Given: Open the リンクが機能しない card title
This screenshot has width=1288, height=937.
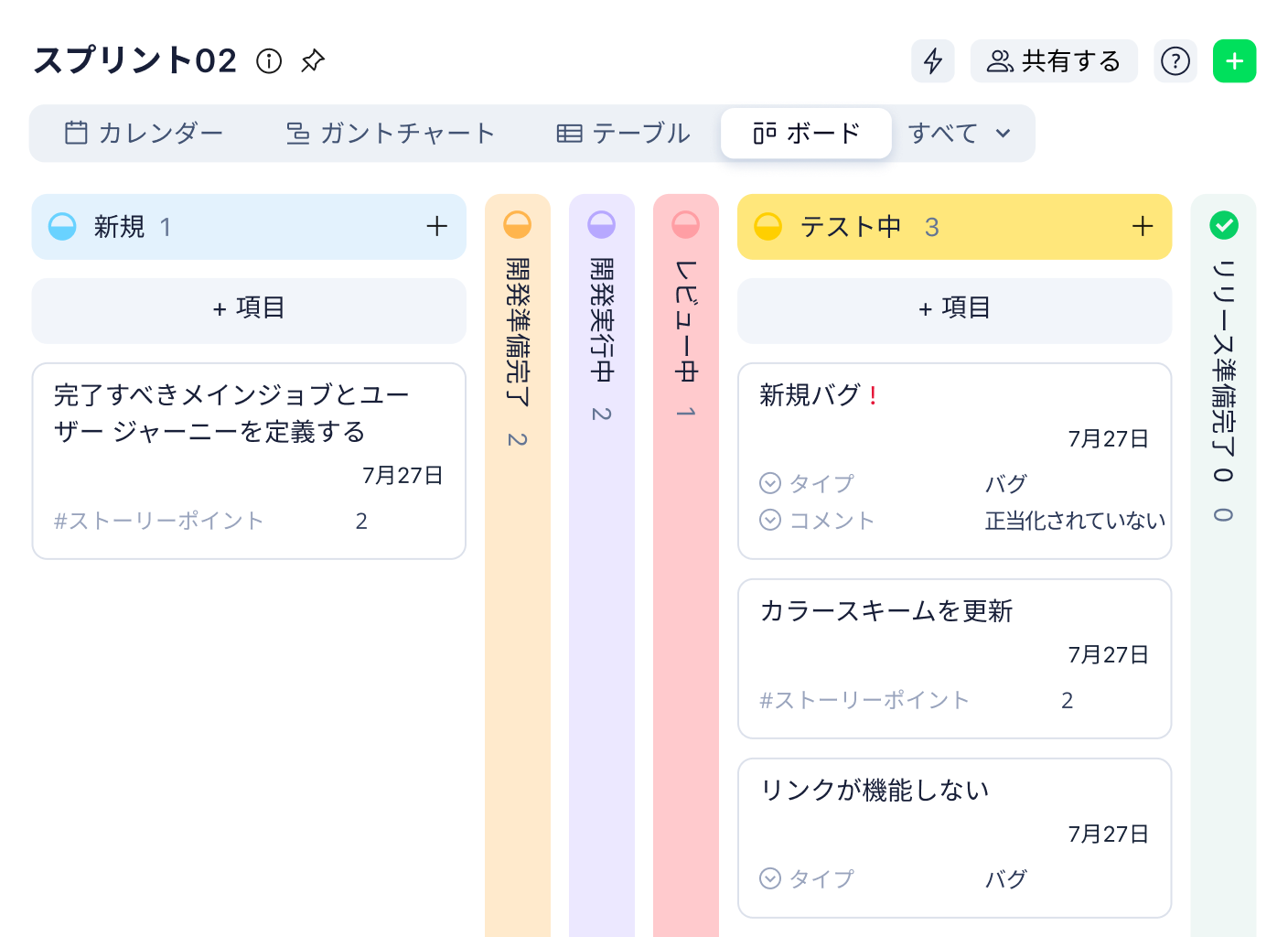Looking at the screenshot, I should pyautogui.click(x=875, y=790).
